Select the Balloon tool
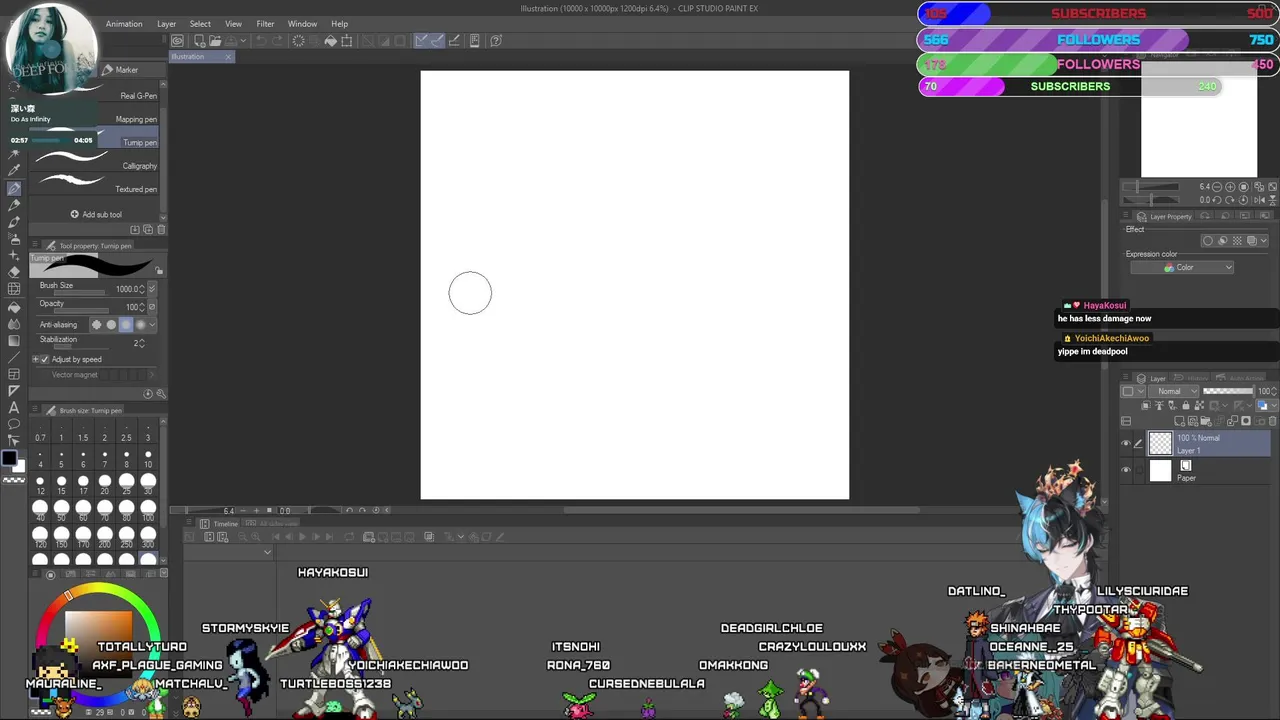This screenshot has width=1280, height=720. tap(14, 424)
